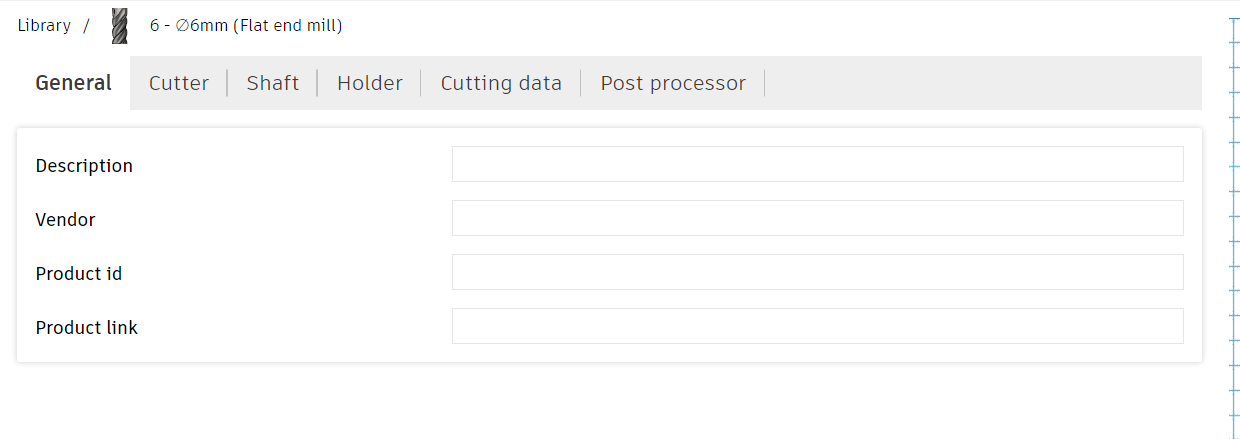Click the breadcrumb slash separator
Screen dimensions: 1240x439
87,26
